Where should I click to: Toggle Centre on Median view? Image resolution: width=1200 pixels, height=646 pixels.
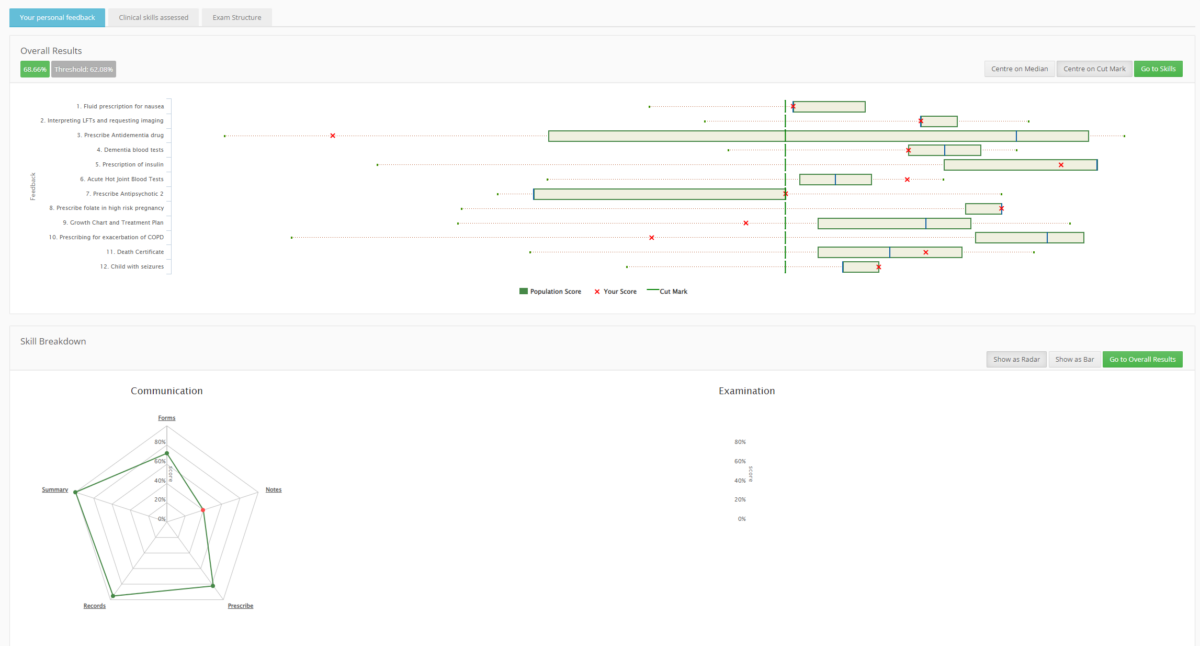click(x=1019, y=69)
